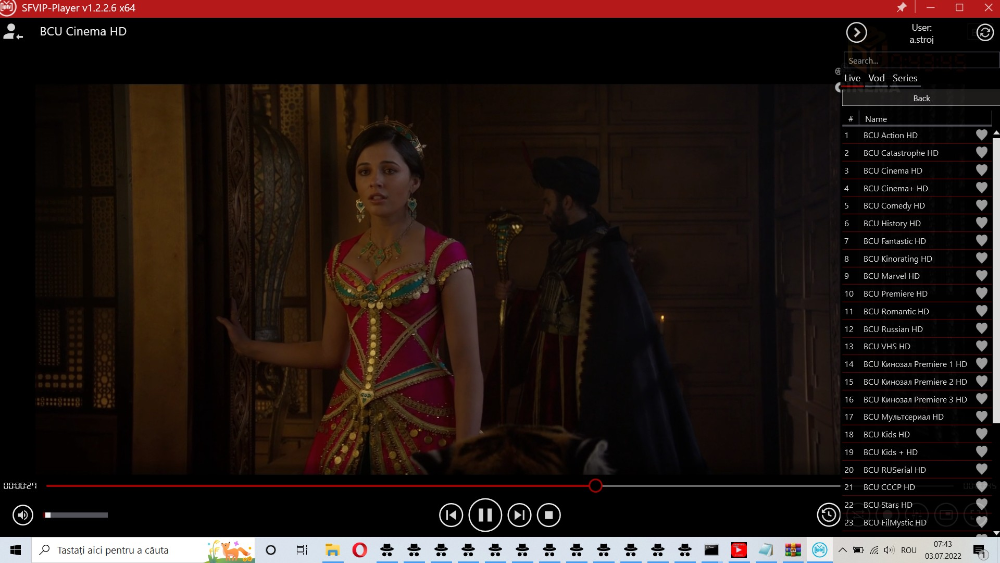Open the playback history clock icon

coord(828,515)
